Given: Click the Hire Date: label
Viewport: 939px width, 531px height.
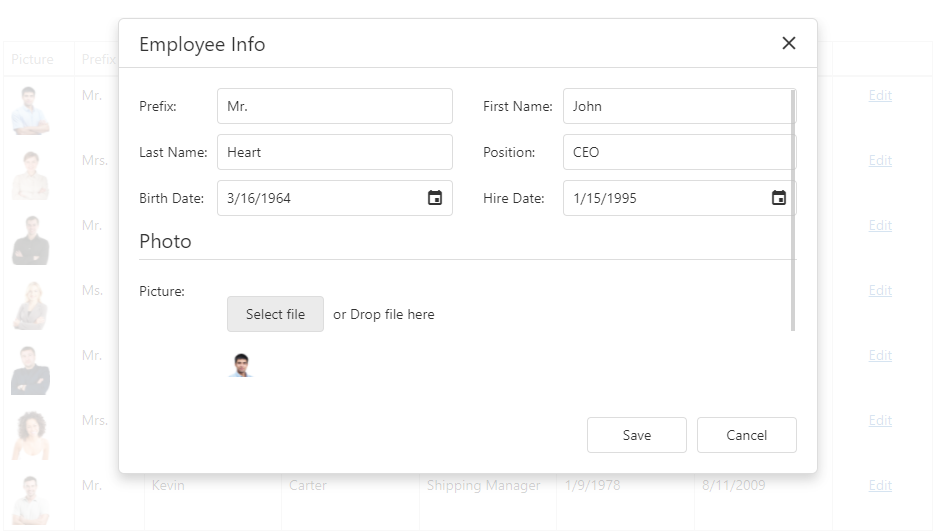Looking at the screenshot, I should click(x=514, y=198).
